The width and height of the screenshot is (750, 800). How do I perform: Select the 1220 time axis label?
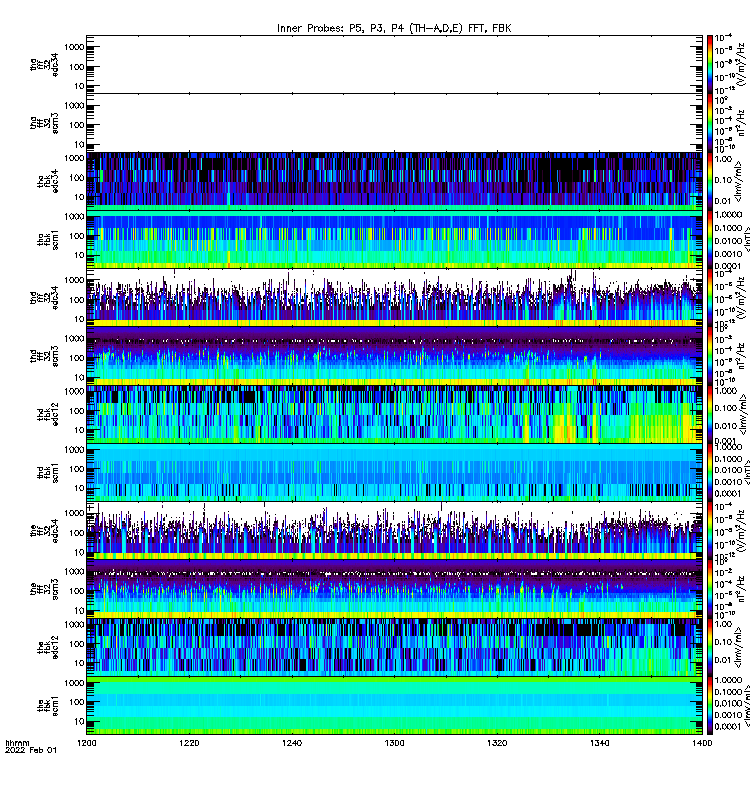[189, 743]
